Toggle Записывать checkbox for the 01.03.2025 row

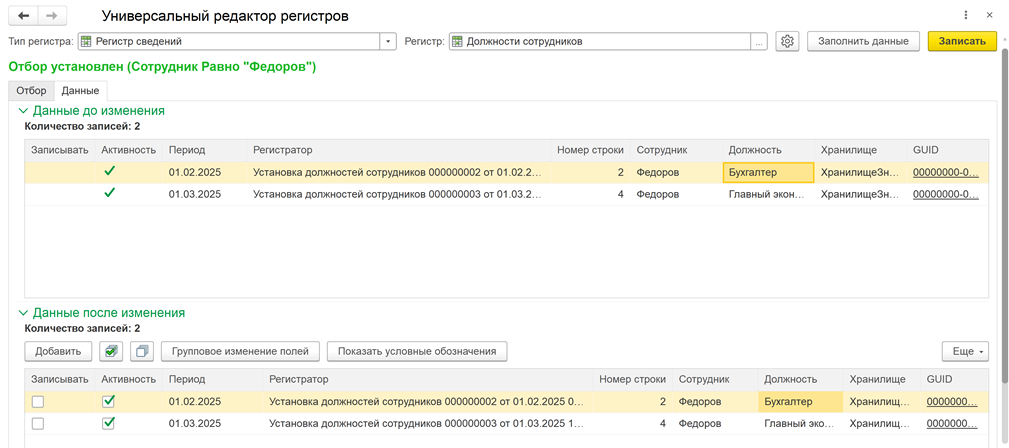pos(38,424)
